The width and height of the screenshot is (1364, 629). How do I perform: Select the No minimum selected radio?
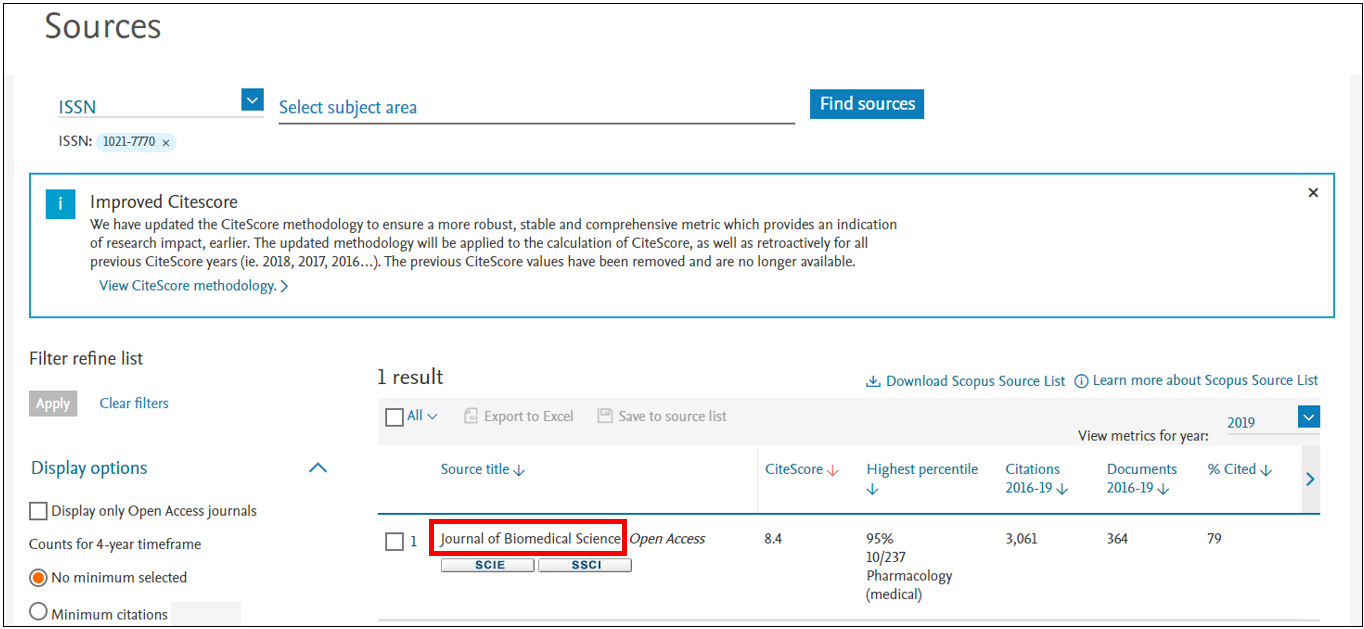[x=38, y=578]
